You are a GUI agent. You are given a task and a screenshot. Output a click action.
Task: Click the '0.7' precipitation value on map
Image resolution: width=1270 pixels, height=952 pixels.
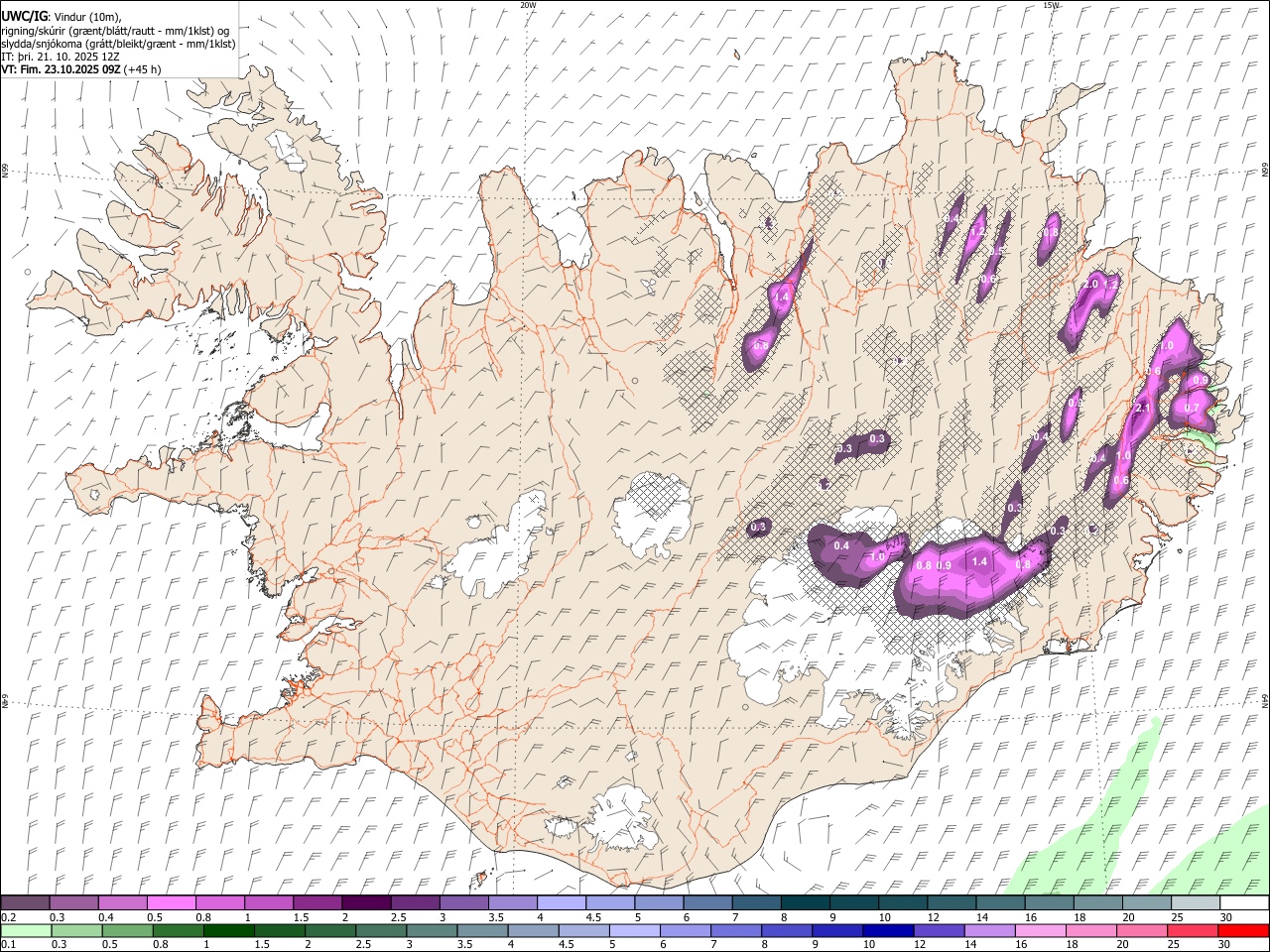tap(1192, 409)
